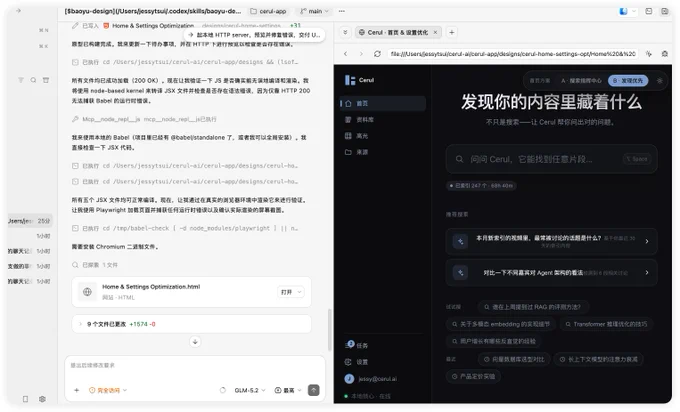Open the 打开 dropdown for Optimization.html

(291, 292)
